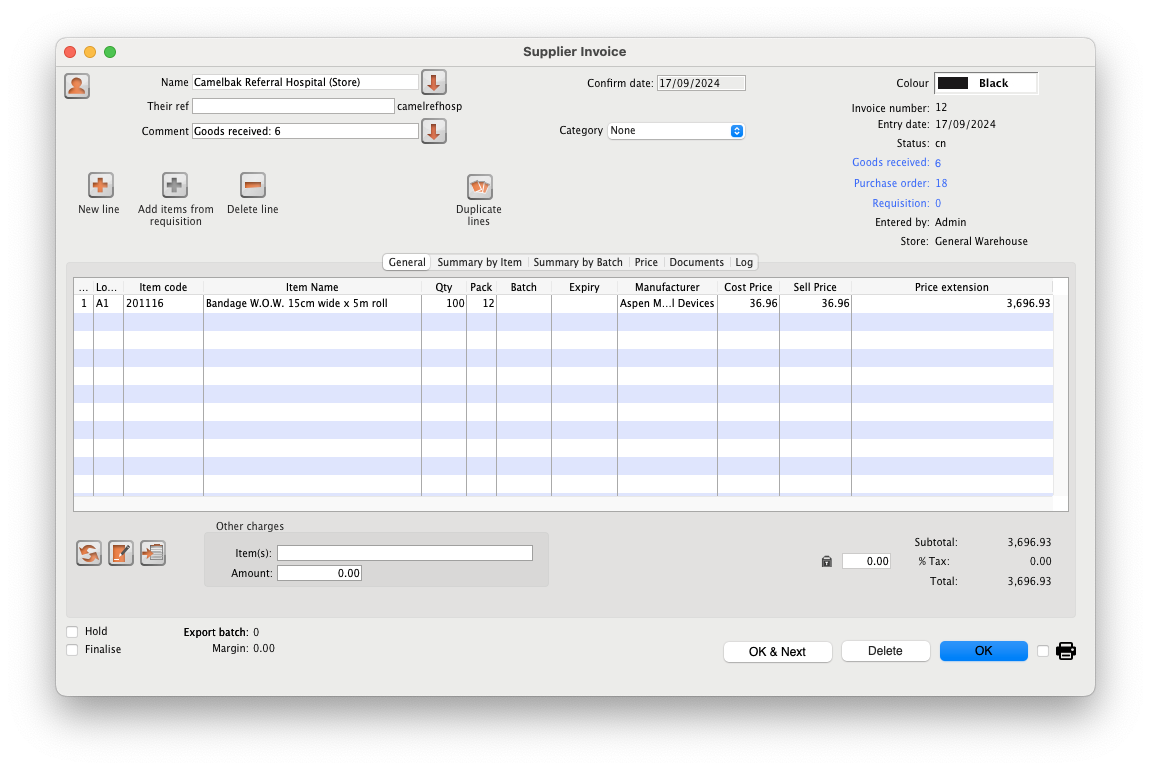Enable the Hold checkbox
The height and width of the screenshot is (770, 1151).
tap(72, 632)
